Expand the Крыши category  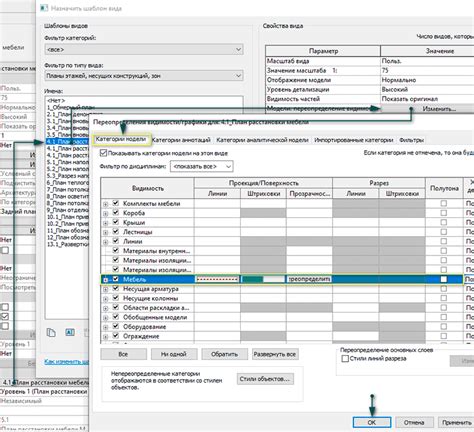tap(105, 223)
